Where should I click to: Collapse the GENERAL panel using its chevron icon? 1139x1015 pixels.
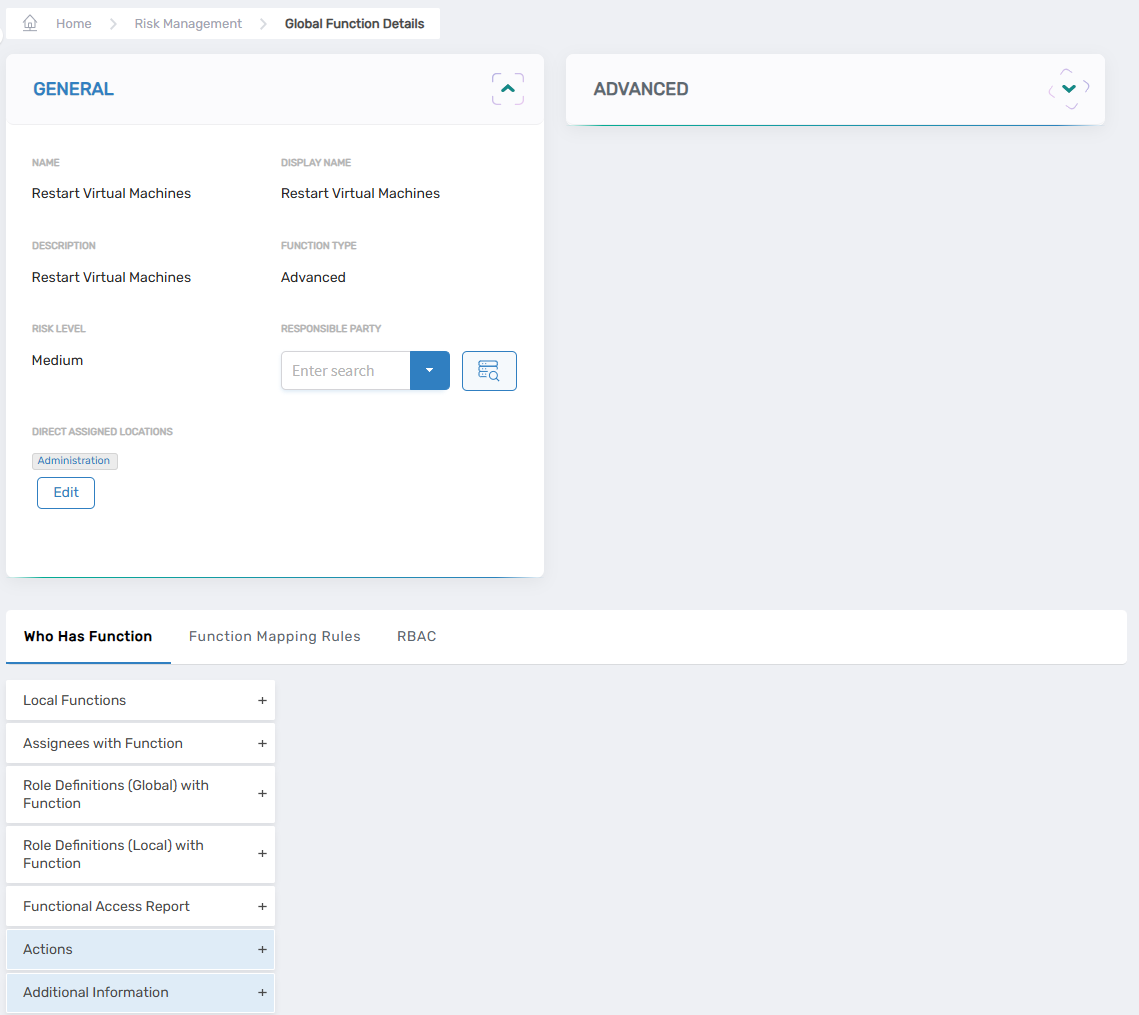tap(507, 88)
